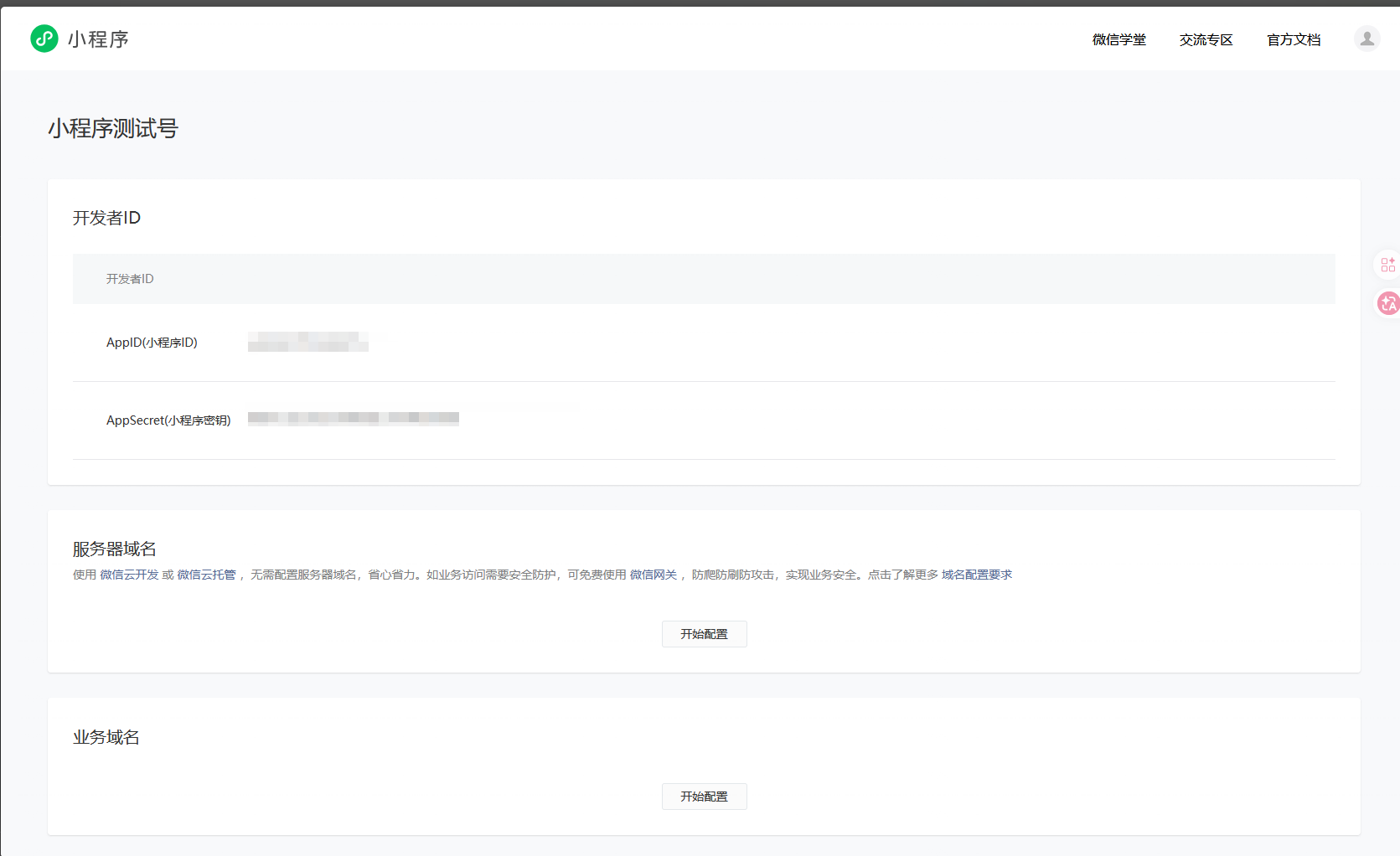Click the 开发者ID table header label
1400x856 pixels.
point(130,279)
